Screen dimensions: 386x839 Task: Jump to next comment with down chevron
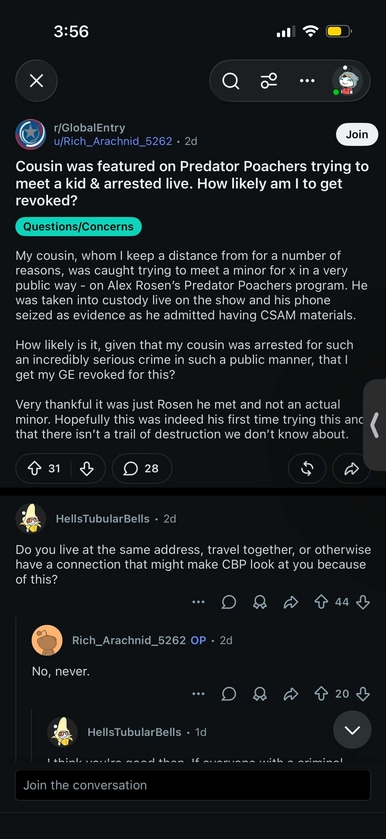click(352, 730)
